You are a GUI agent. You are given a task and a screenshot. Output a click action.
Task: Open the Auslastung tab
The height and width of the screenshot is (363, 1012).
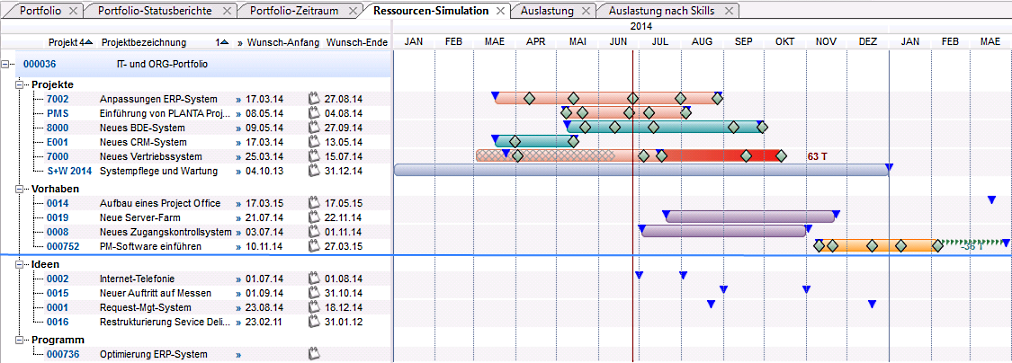pos(547,11)
